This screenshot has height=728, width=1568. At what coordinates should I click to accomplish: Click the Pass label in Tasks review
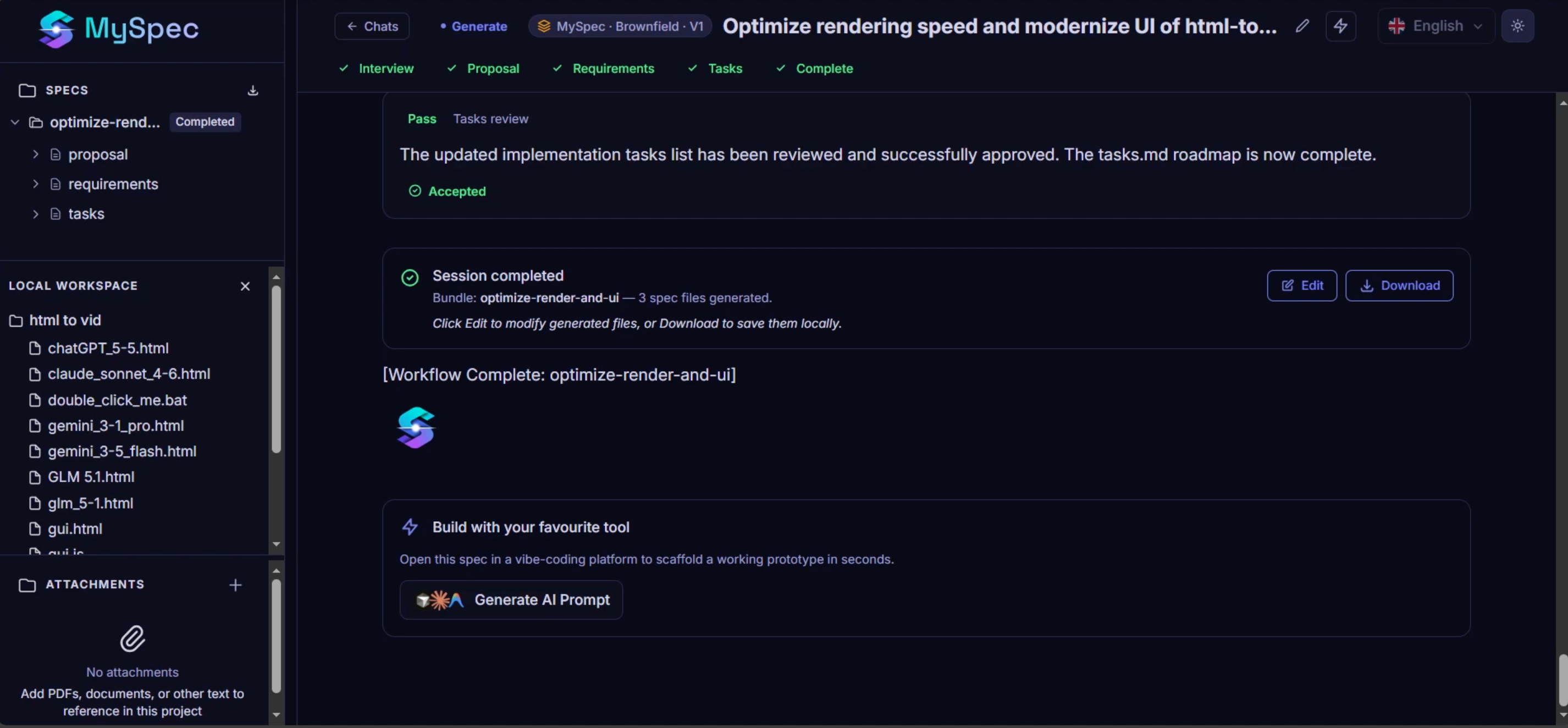tap(422, 119)
